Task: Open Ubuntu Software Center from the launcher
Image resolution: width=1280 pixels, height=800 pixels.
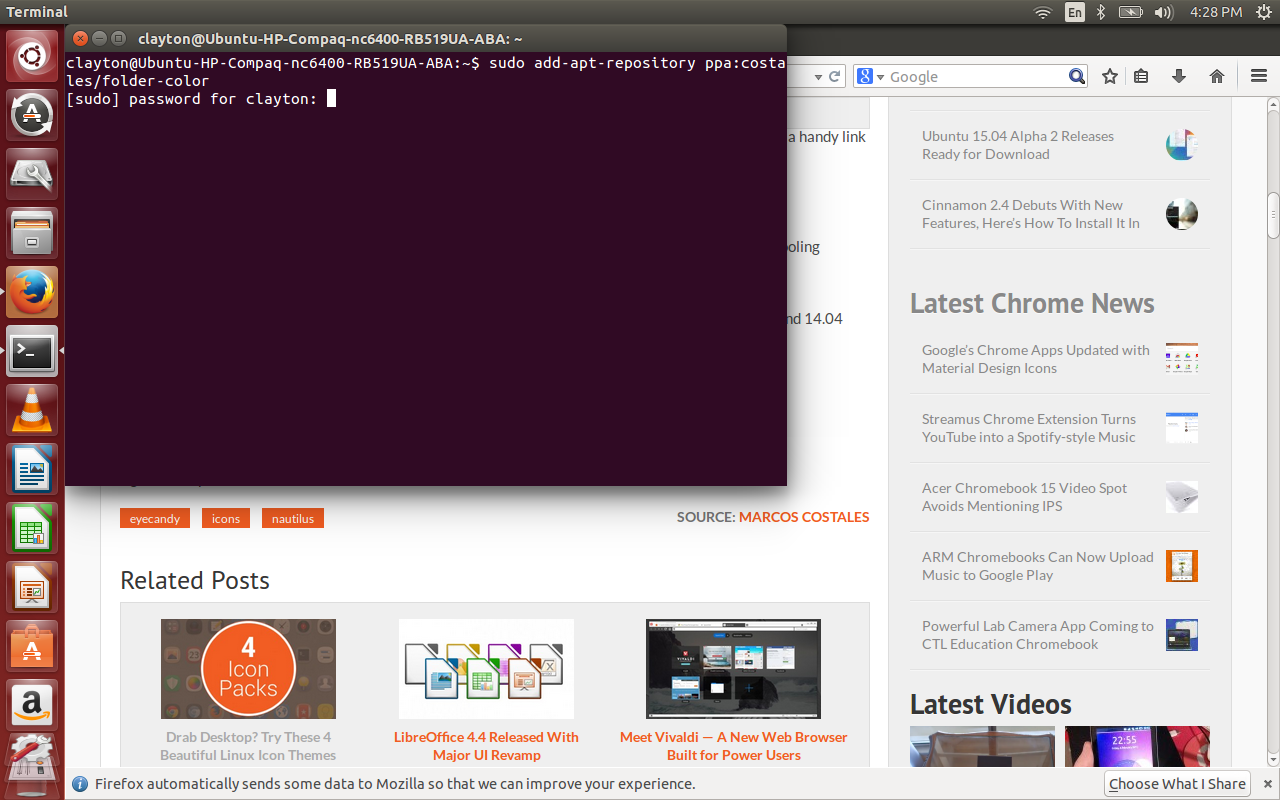Action: [31, 647]
